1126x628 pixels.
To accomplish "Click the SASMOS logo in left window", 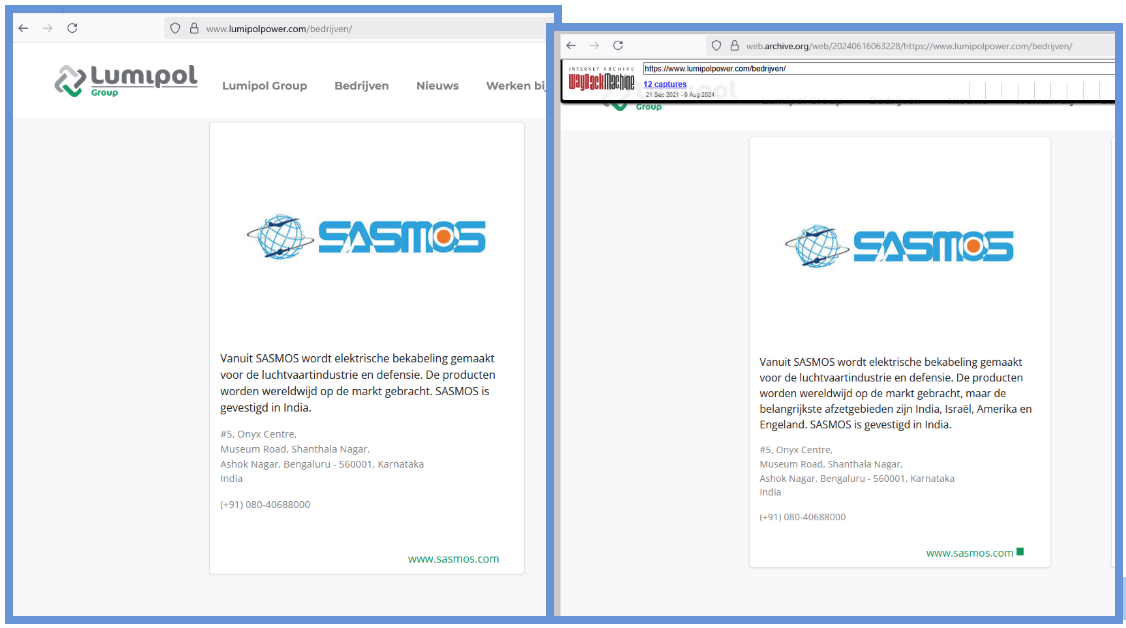I will pos(366,236).
